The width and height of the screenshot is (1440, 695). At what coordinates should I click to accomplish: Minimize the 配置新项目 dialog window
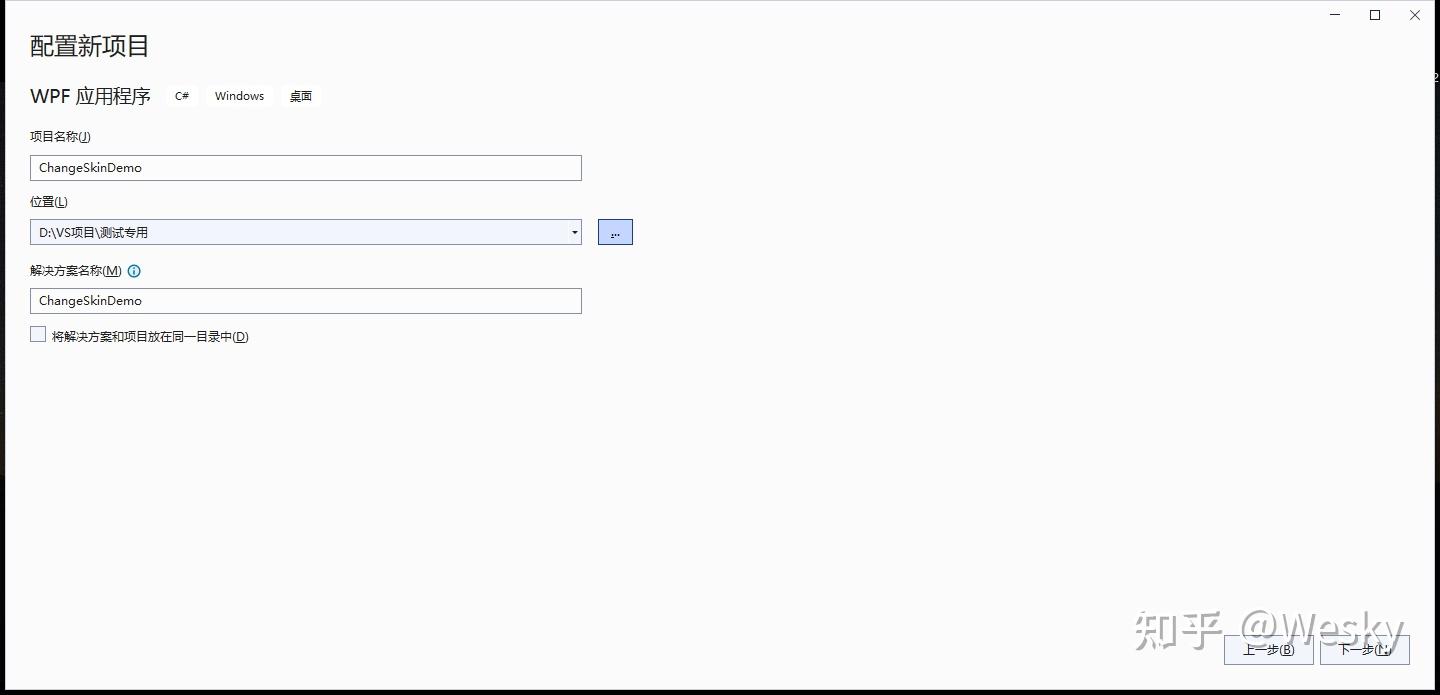(1335, 15)
